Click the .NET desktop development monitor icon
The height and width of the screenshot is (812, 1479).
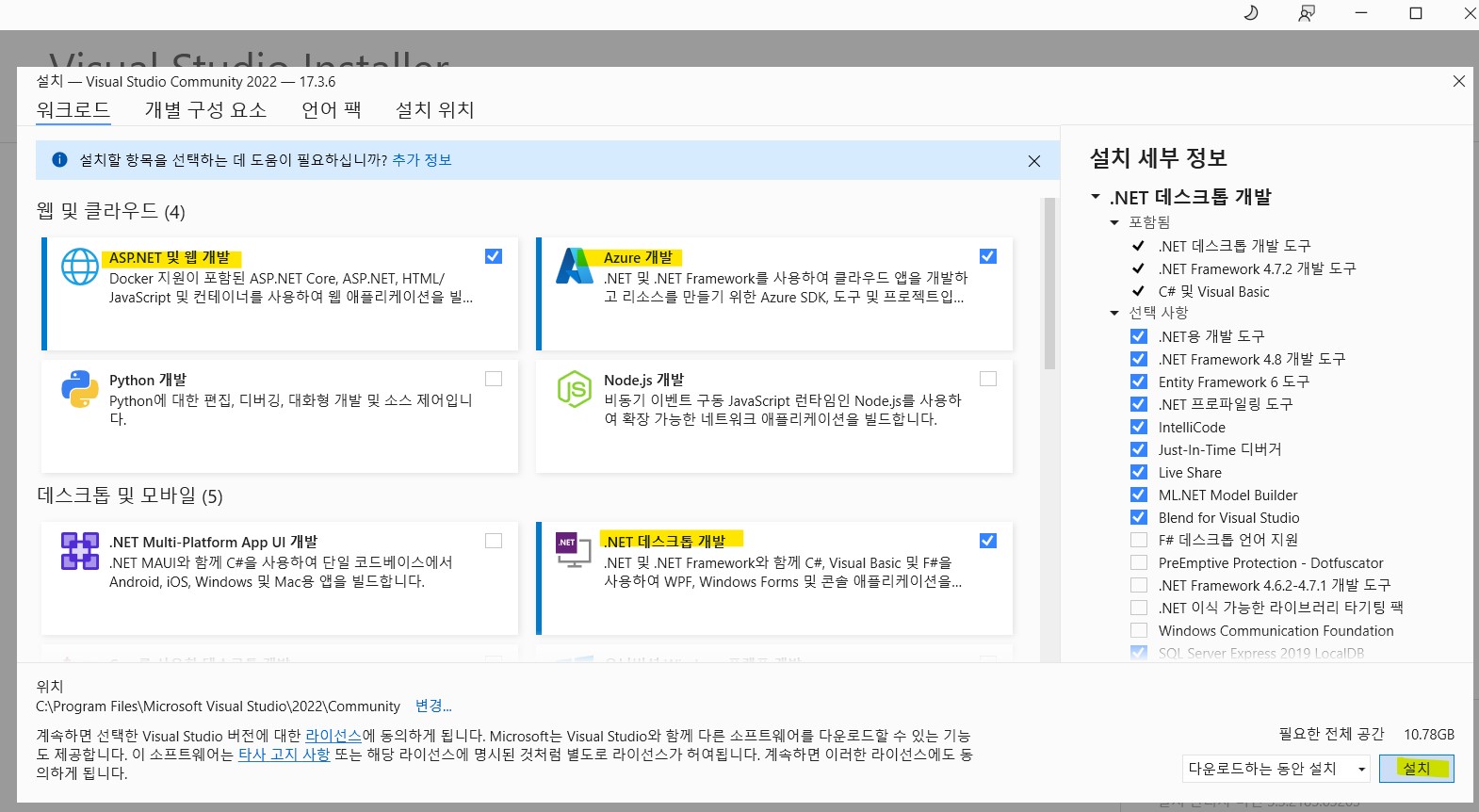coord(574,550)
